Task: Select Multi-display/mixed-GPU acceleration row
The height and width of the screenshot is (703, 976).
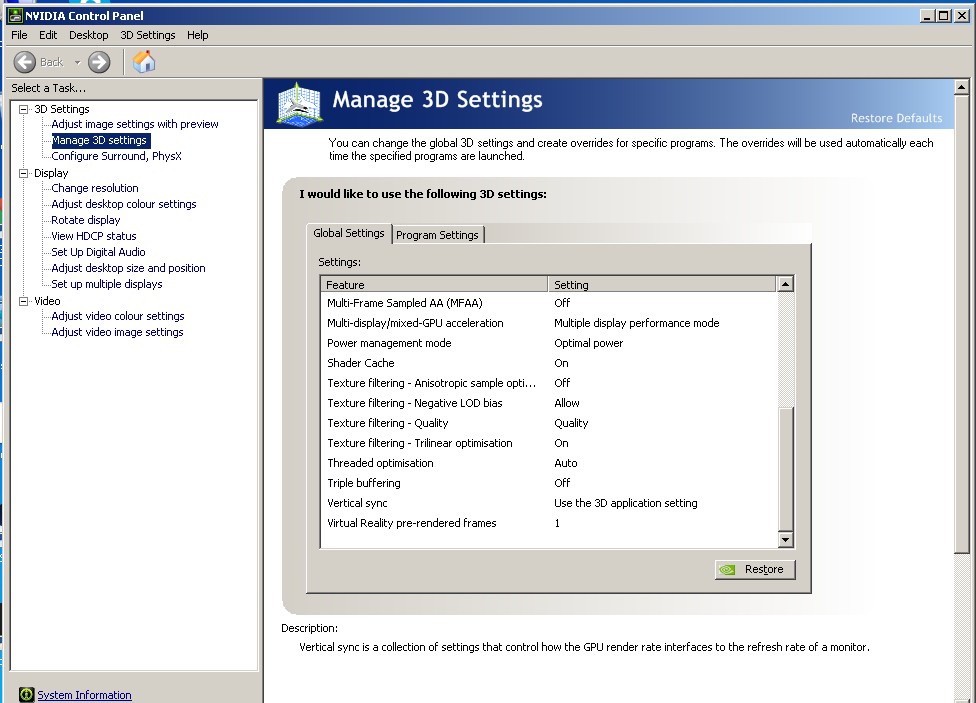Action: 549,323
